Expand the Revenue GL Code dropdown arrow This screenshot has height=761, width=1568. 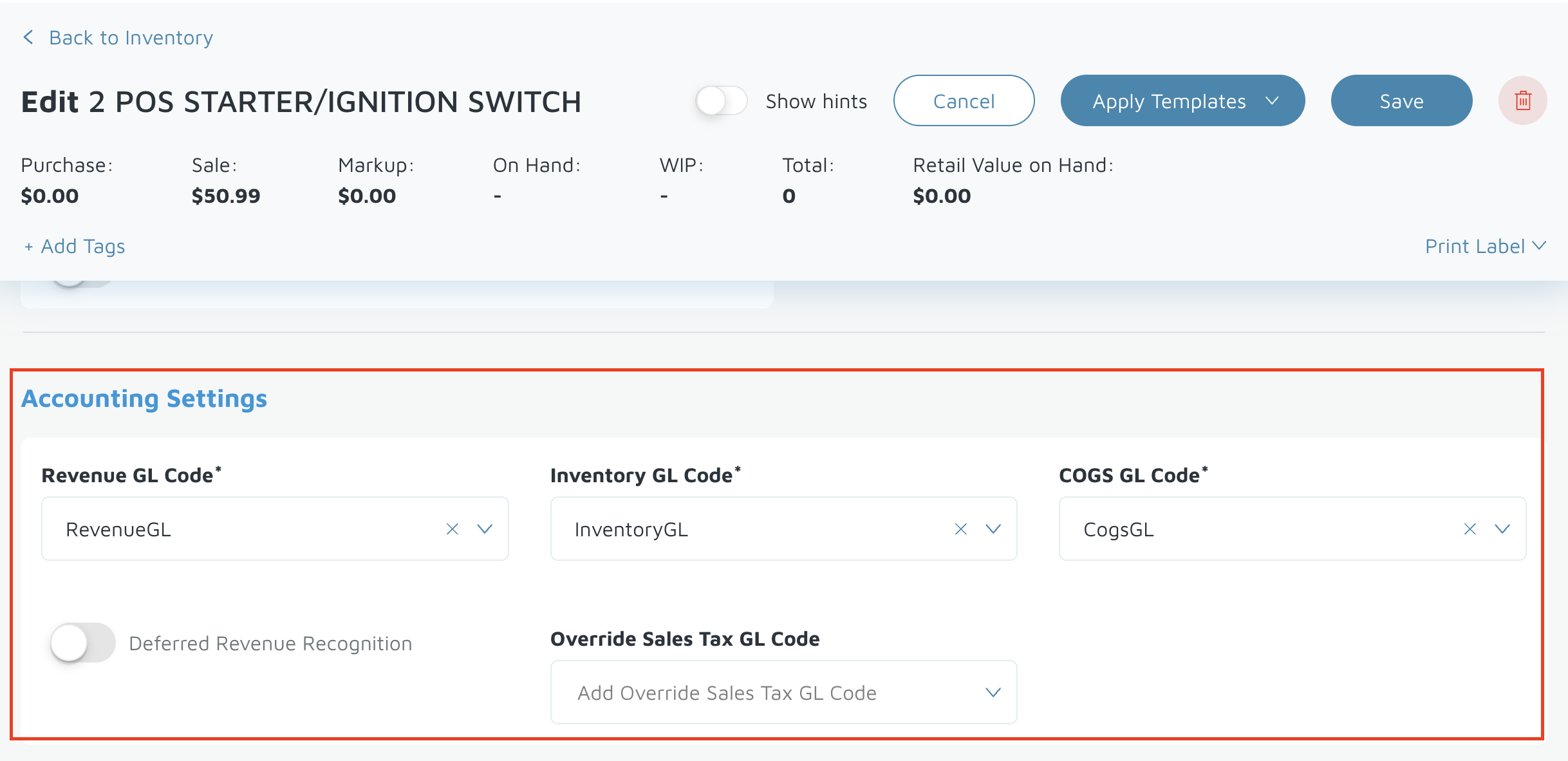click(485, 529)
